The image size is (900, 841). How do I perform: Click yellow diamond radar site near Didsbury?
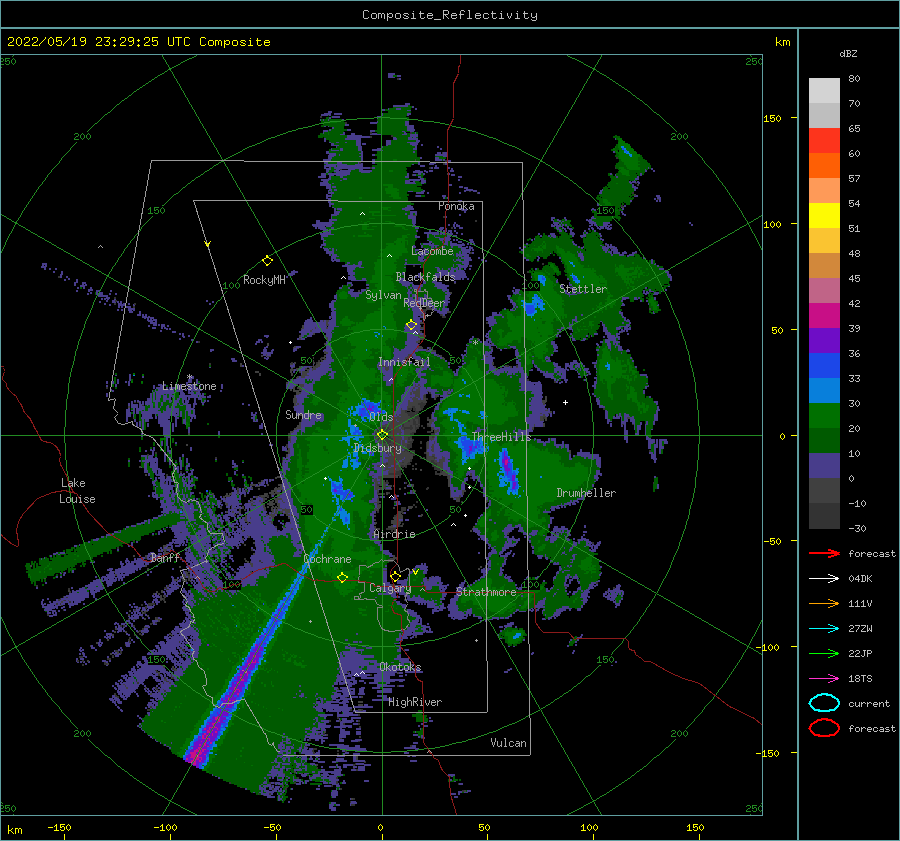coord(382,435)
